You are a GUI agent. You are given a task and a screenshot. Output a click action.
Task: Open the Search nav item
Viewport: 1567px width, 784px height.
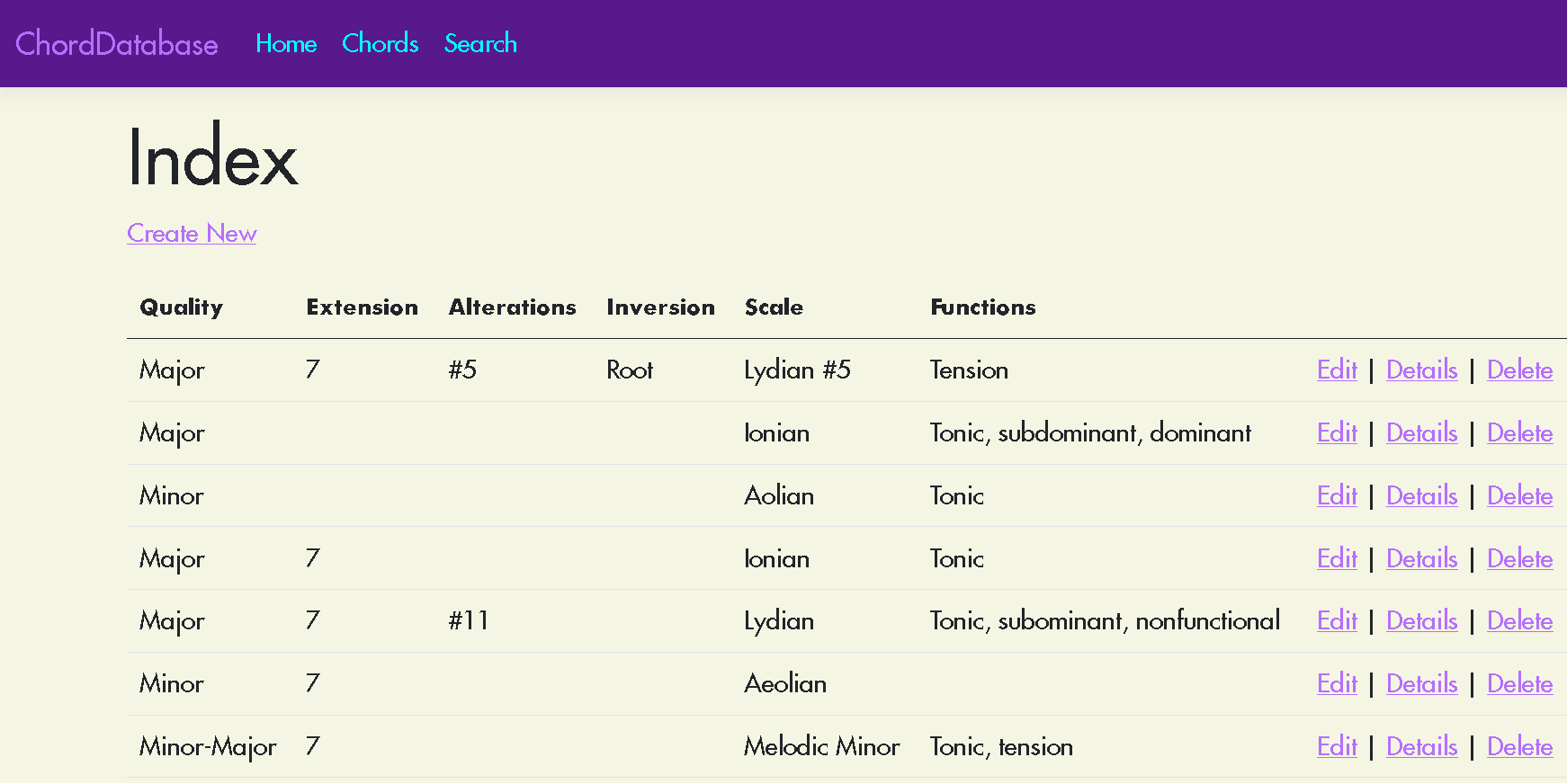[x=480, y=43]
